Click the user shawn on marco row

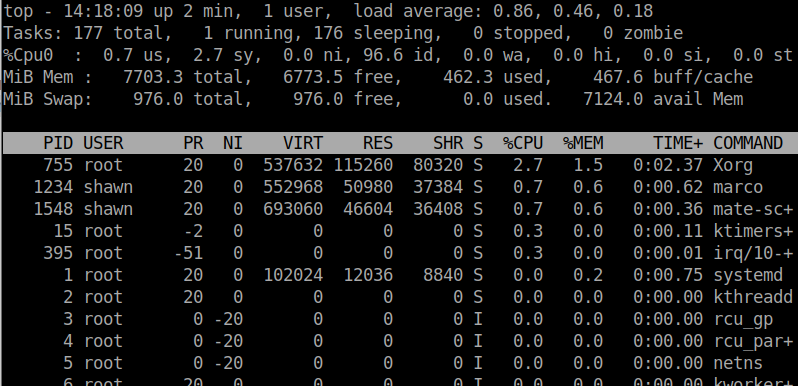[108, 187]
